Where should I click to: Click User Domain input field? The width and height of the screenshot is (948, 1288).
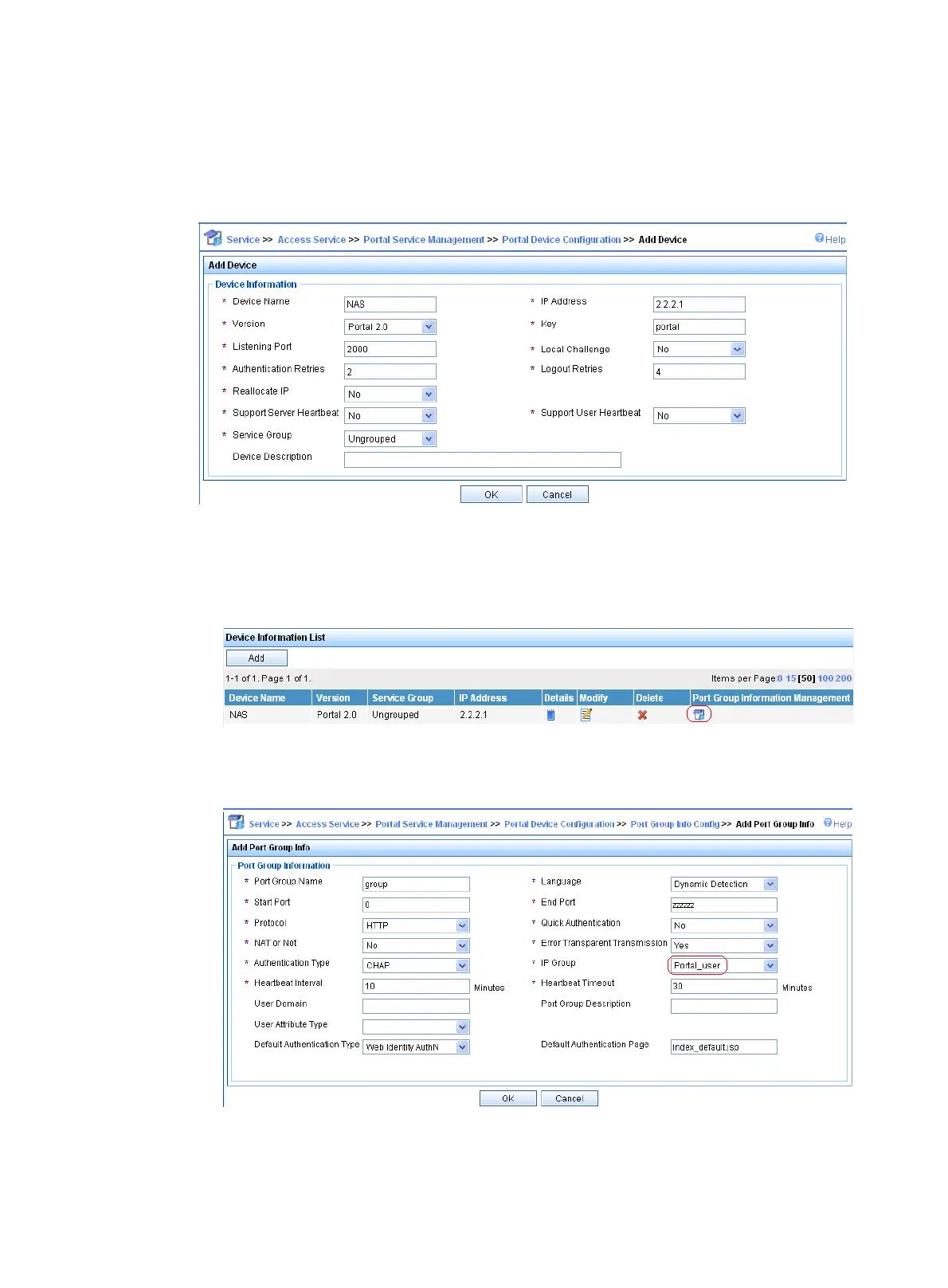(x=416, y=1006)
